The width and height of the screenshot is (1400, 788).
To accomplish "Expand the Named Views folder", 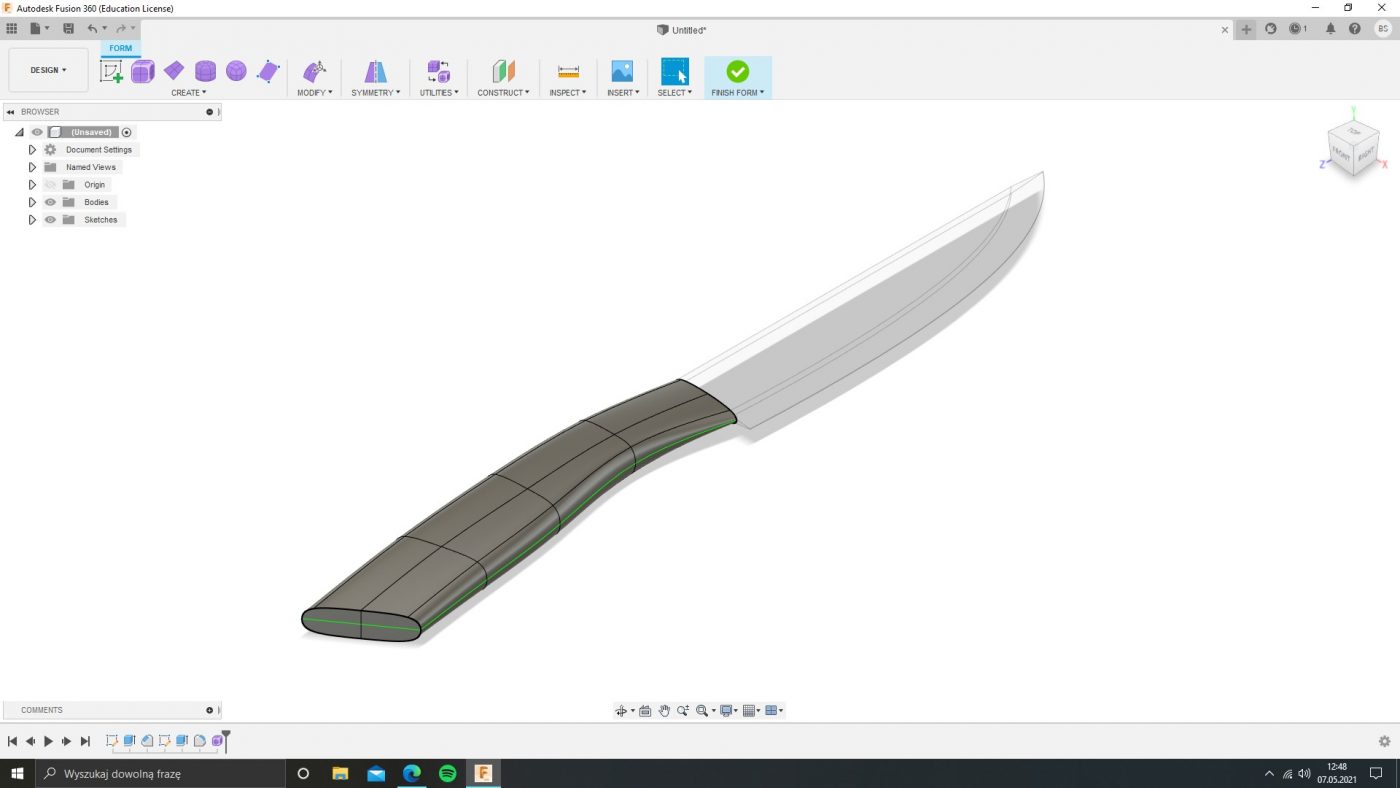I will pyautogui.click(x=32, y=167).
